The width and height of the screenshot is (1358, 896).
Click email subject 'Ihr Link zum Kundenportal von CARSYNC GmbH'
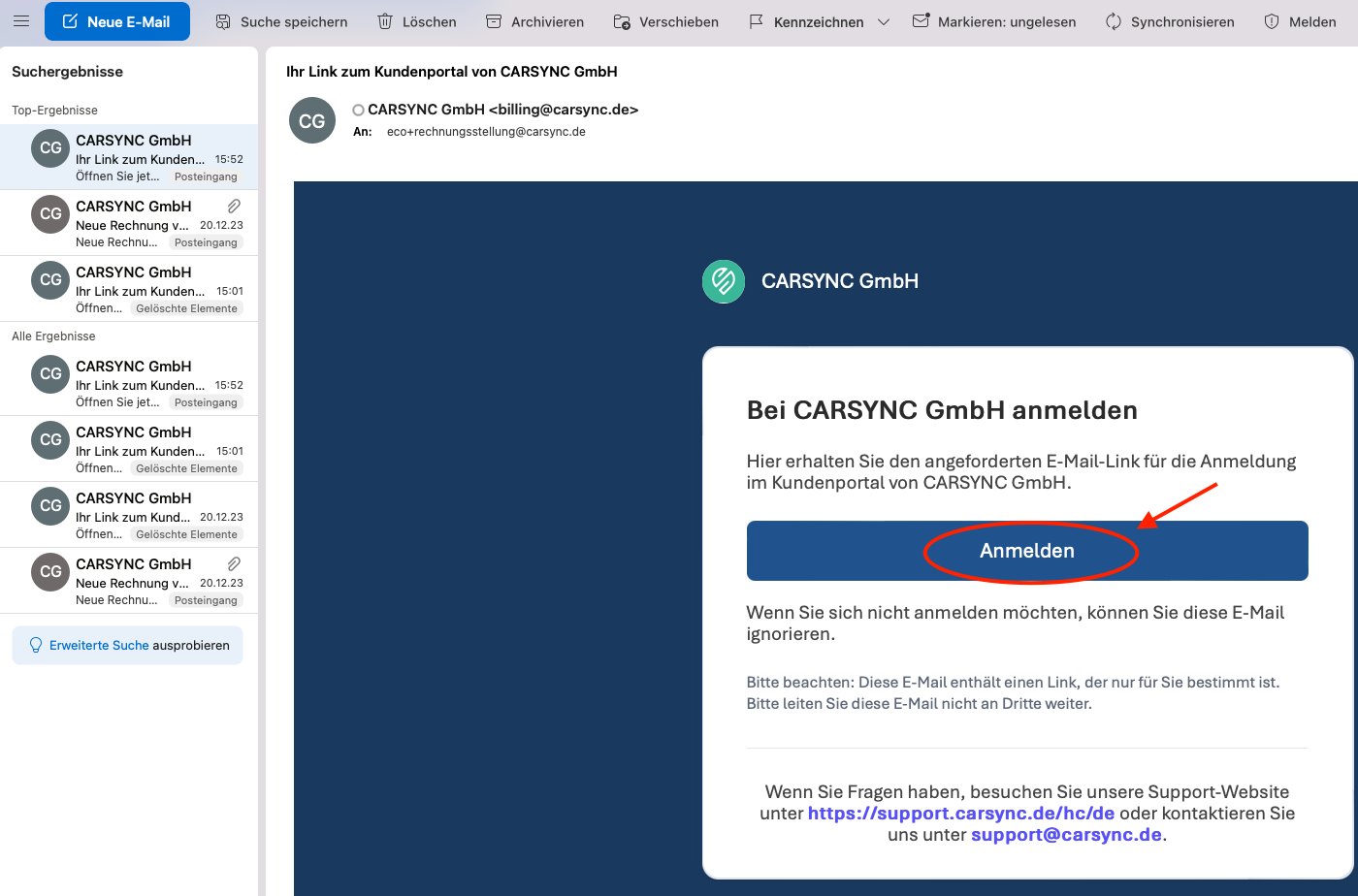tap(452, 72)
